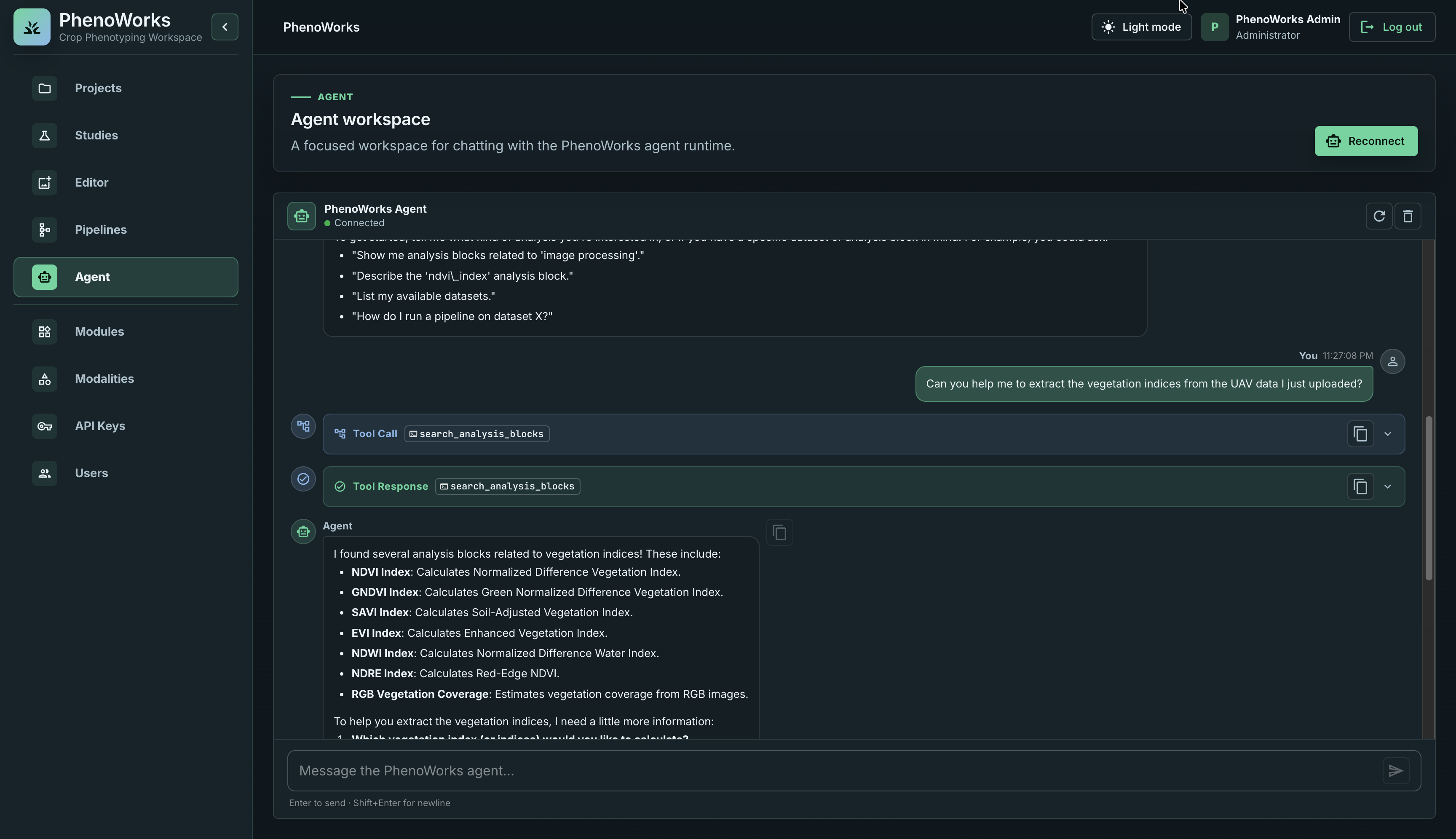Navigate to Pipelines

126,230
